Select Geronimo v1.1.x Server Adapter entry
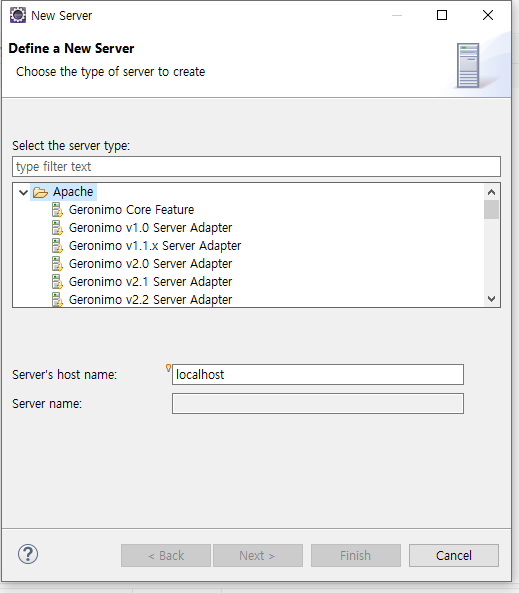Screen dimensions: 519x593 tap(155, 246)
